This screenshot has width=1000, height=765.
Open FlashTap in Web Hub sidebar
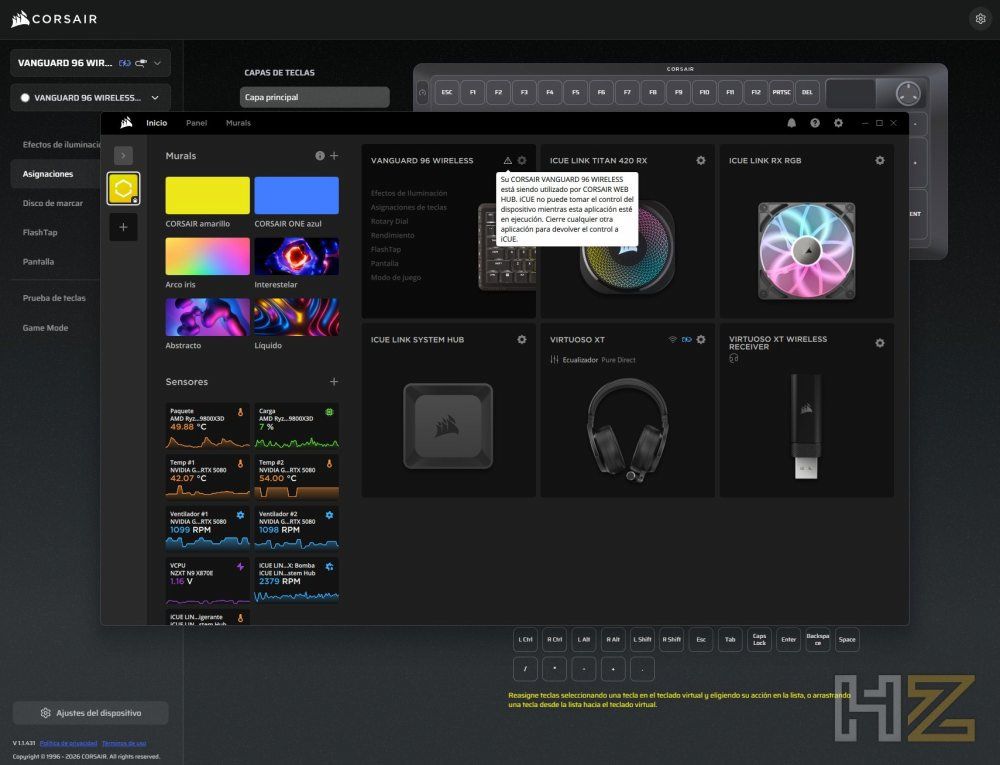(40, 233)
